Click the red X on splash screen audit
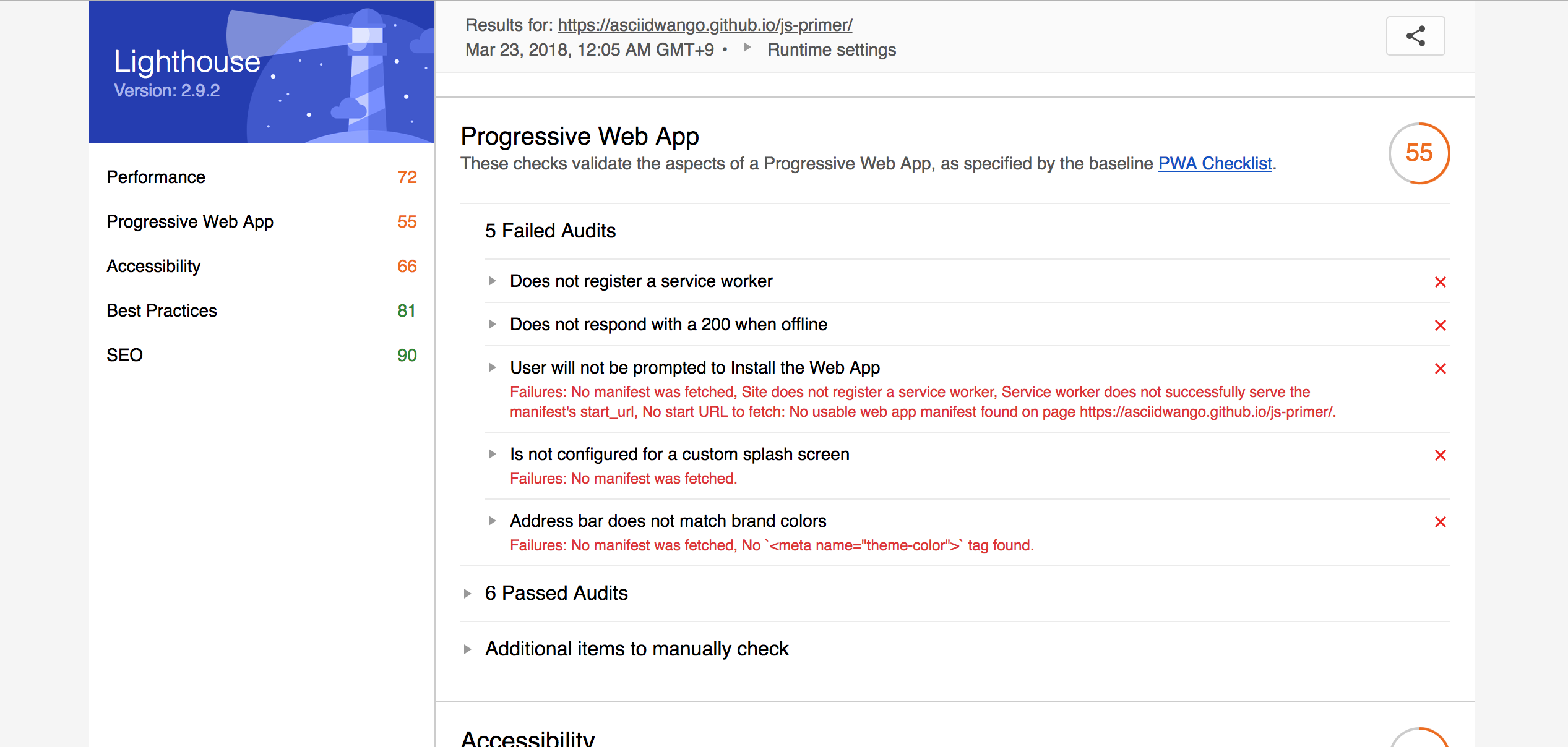1568x747 pixels. (1440, 455)
